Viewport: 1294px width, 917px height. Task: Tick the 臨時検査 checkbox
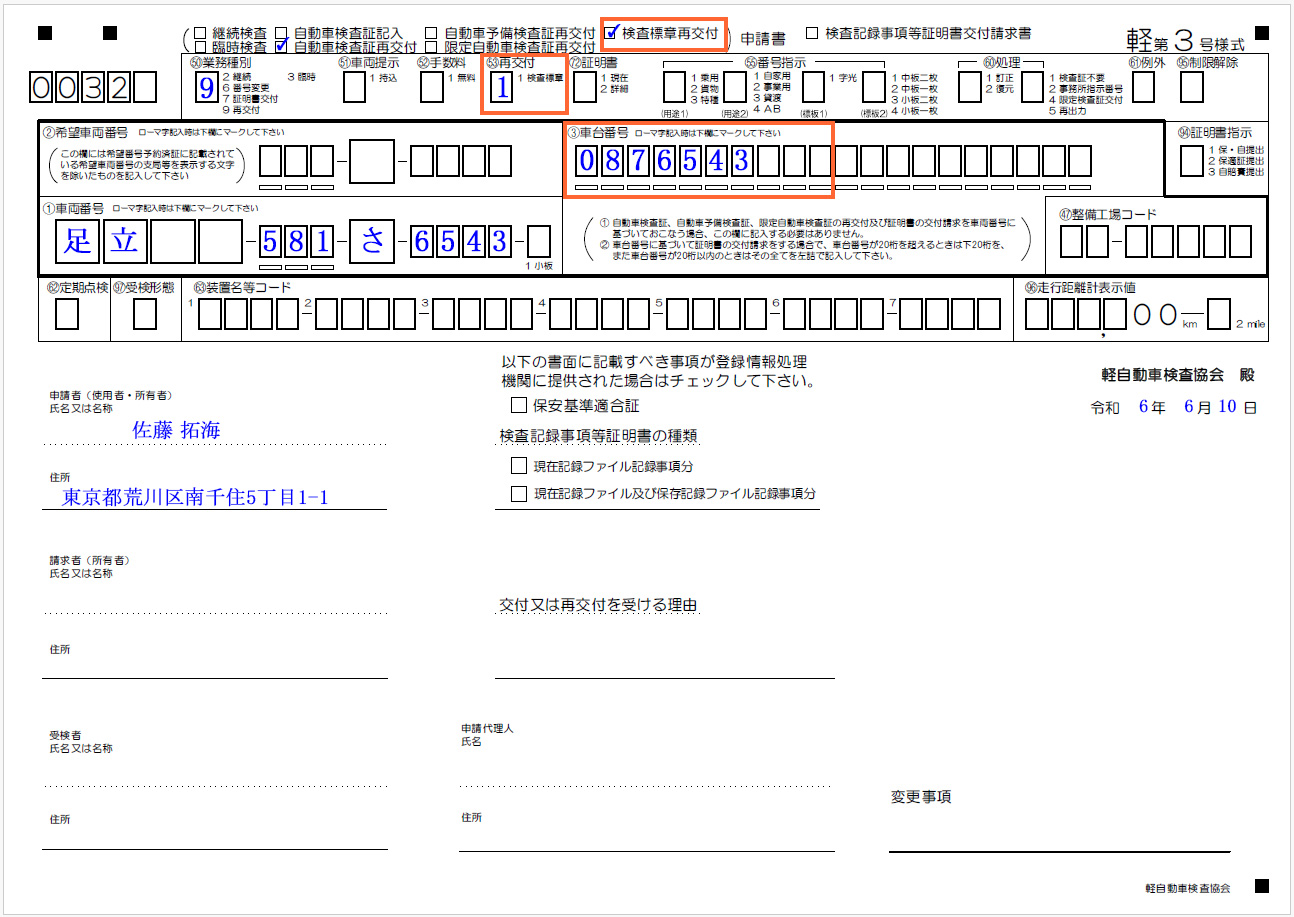pyautogui.click(x=201, y=47)
